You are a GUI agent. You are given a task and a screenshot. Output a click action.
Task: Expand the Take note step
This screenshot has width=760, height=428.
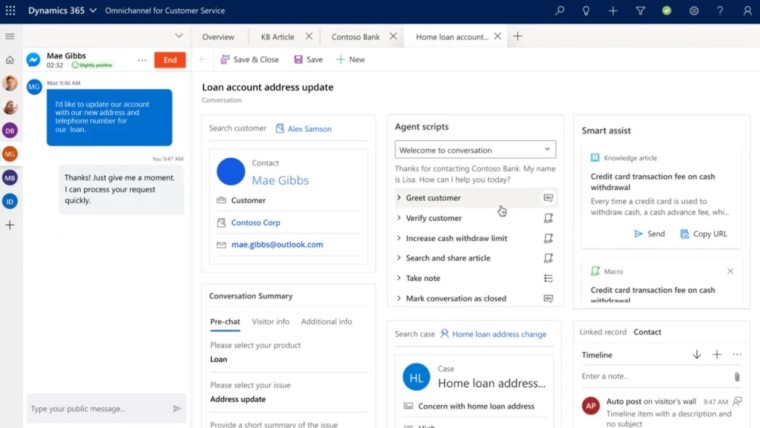[x=399, y=278]
